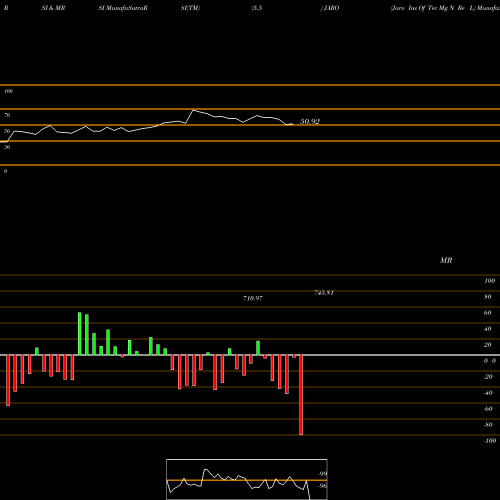
Task: Click the 70 level label on RSI axis
Action: pyautogui.click(x=7, y=115)
